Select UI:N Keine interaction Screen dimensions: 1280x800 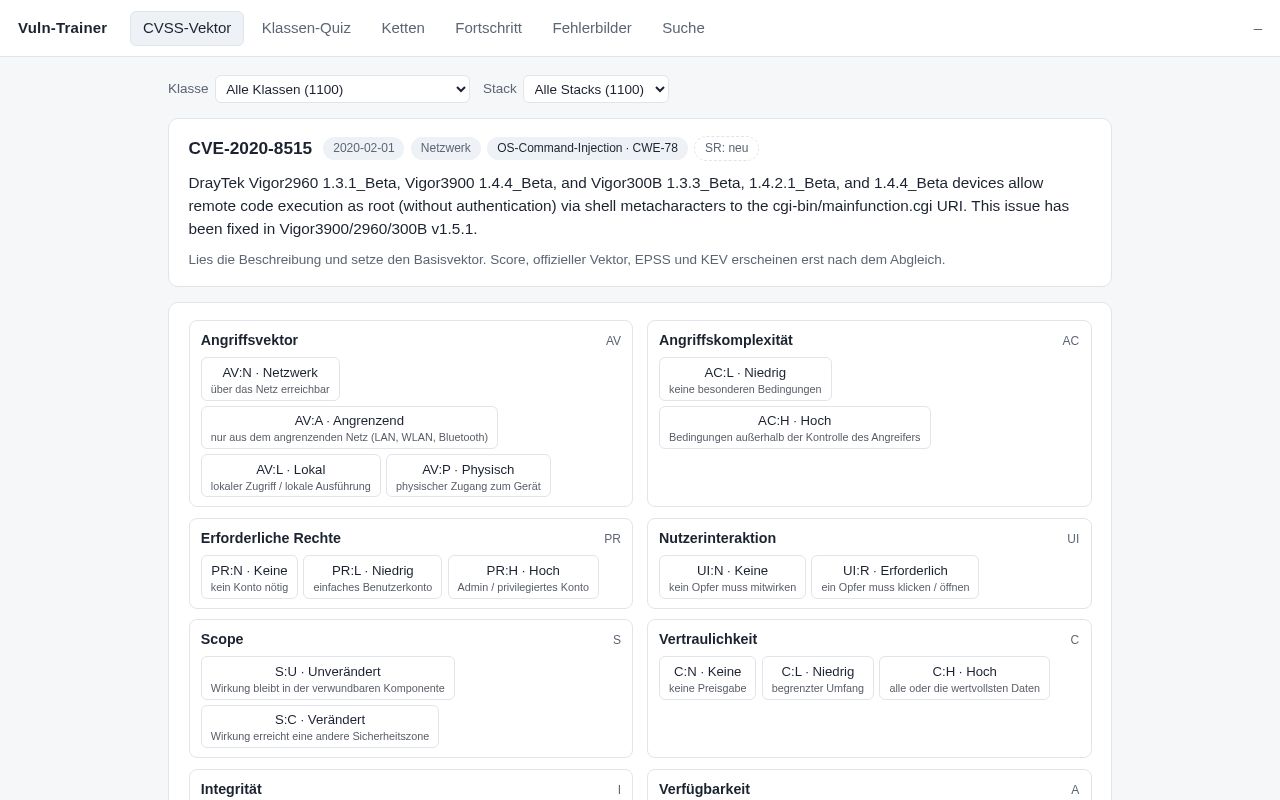coord(732,577)
